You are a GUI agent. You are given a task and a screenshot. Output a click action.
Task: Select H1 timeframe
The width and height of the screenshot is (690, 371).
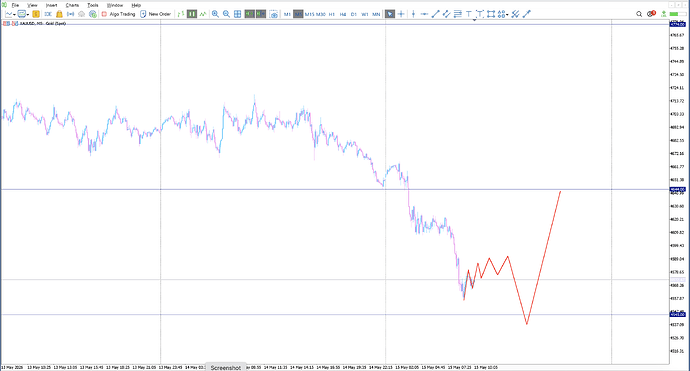332,14
